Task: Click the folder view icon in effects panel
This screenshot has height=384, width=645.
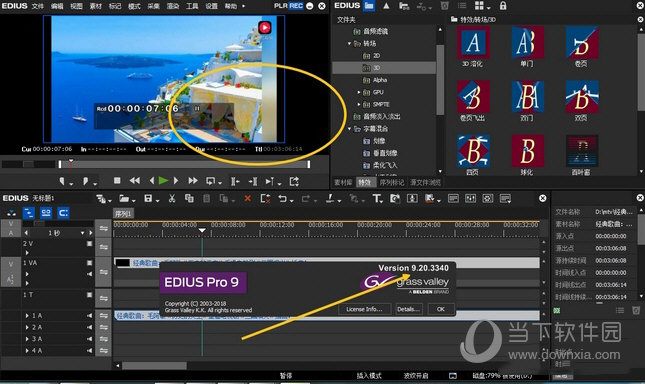Action: 369,6
